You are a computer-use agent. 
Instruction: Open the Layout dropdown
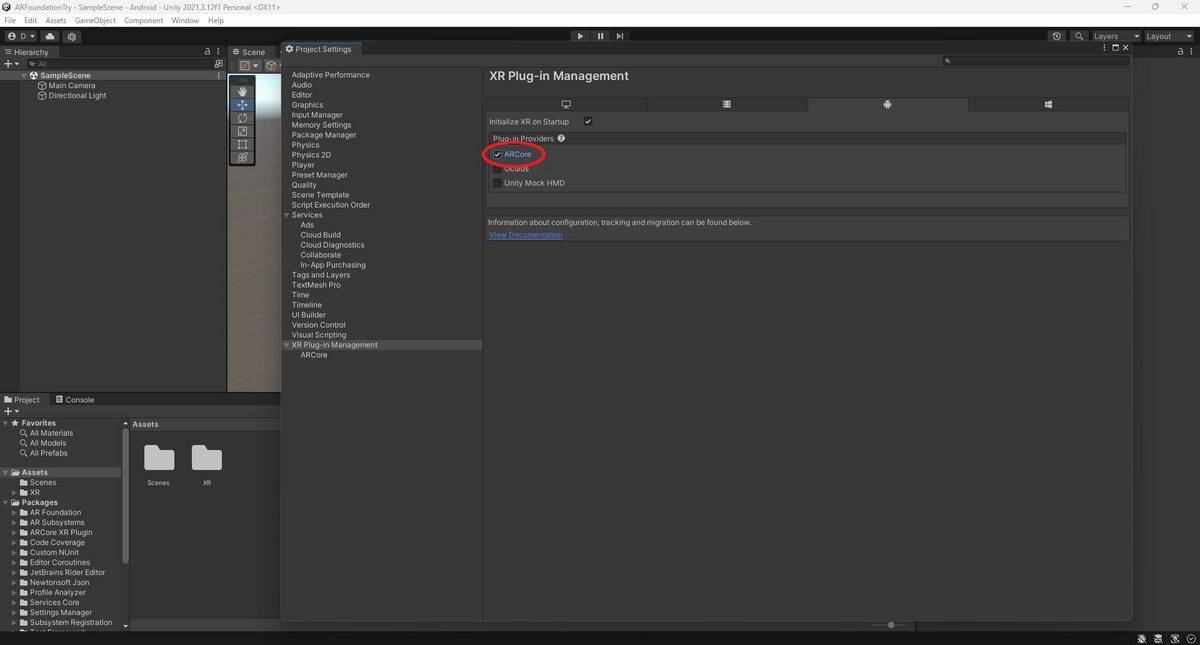pyautogui.click(x=1168, y=36)
